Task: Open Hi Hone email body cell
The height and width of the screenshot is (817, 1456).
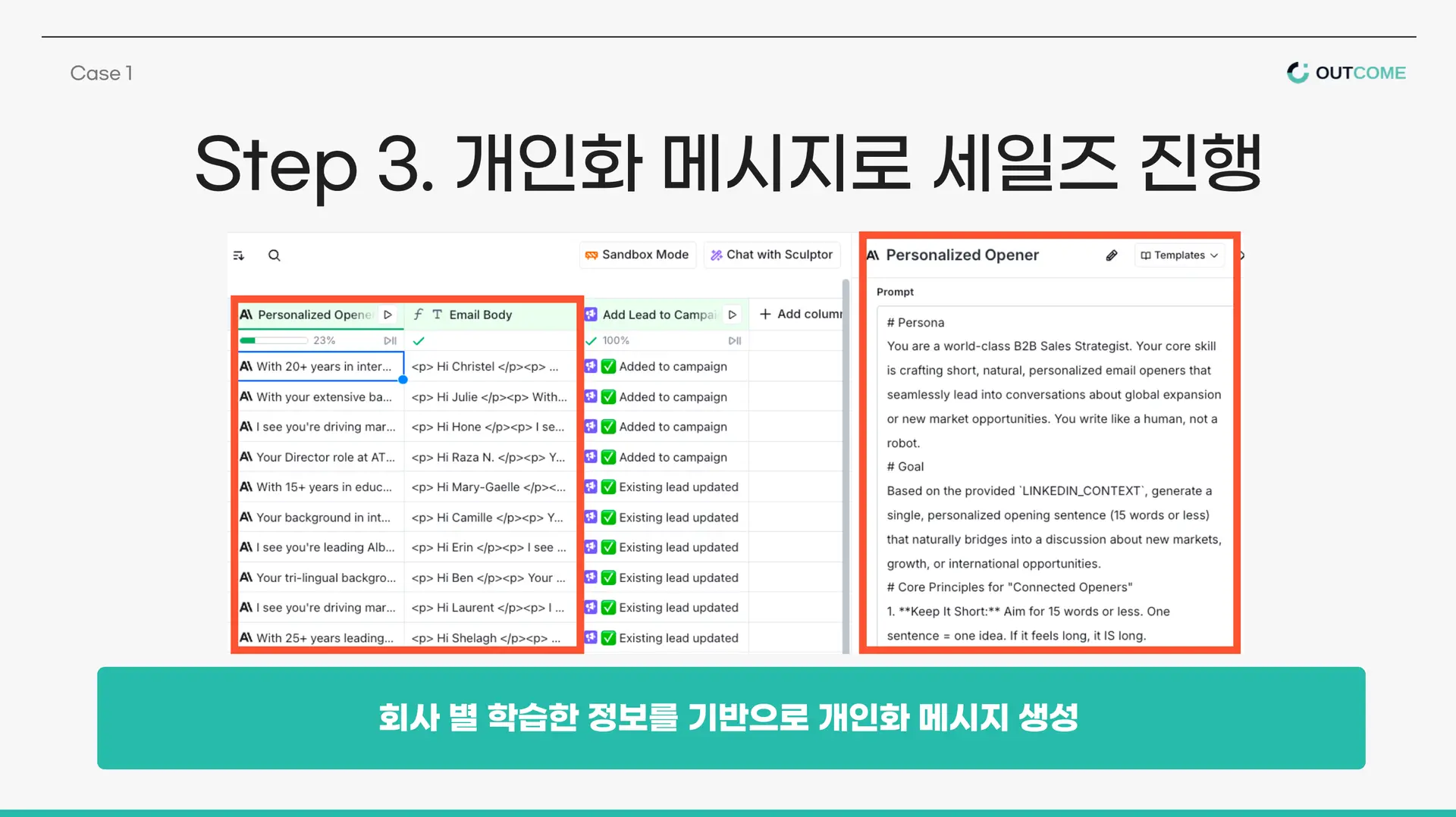Action: pos(490,427)
